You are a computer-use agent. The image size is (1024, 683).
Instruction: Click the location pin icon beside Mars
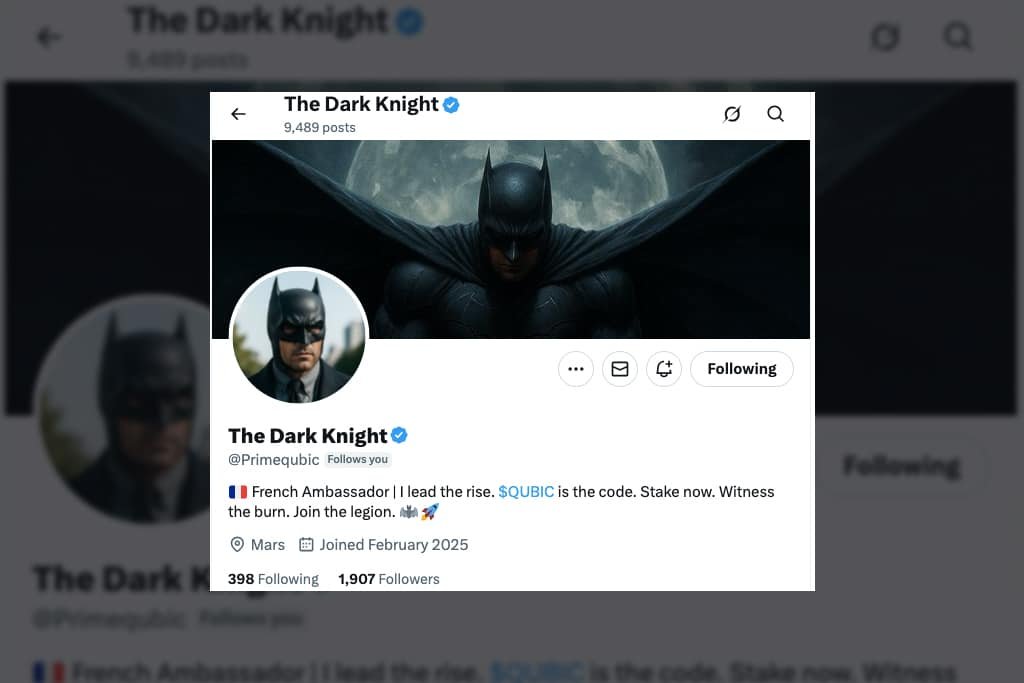(x=237, y=545)
